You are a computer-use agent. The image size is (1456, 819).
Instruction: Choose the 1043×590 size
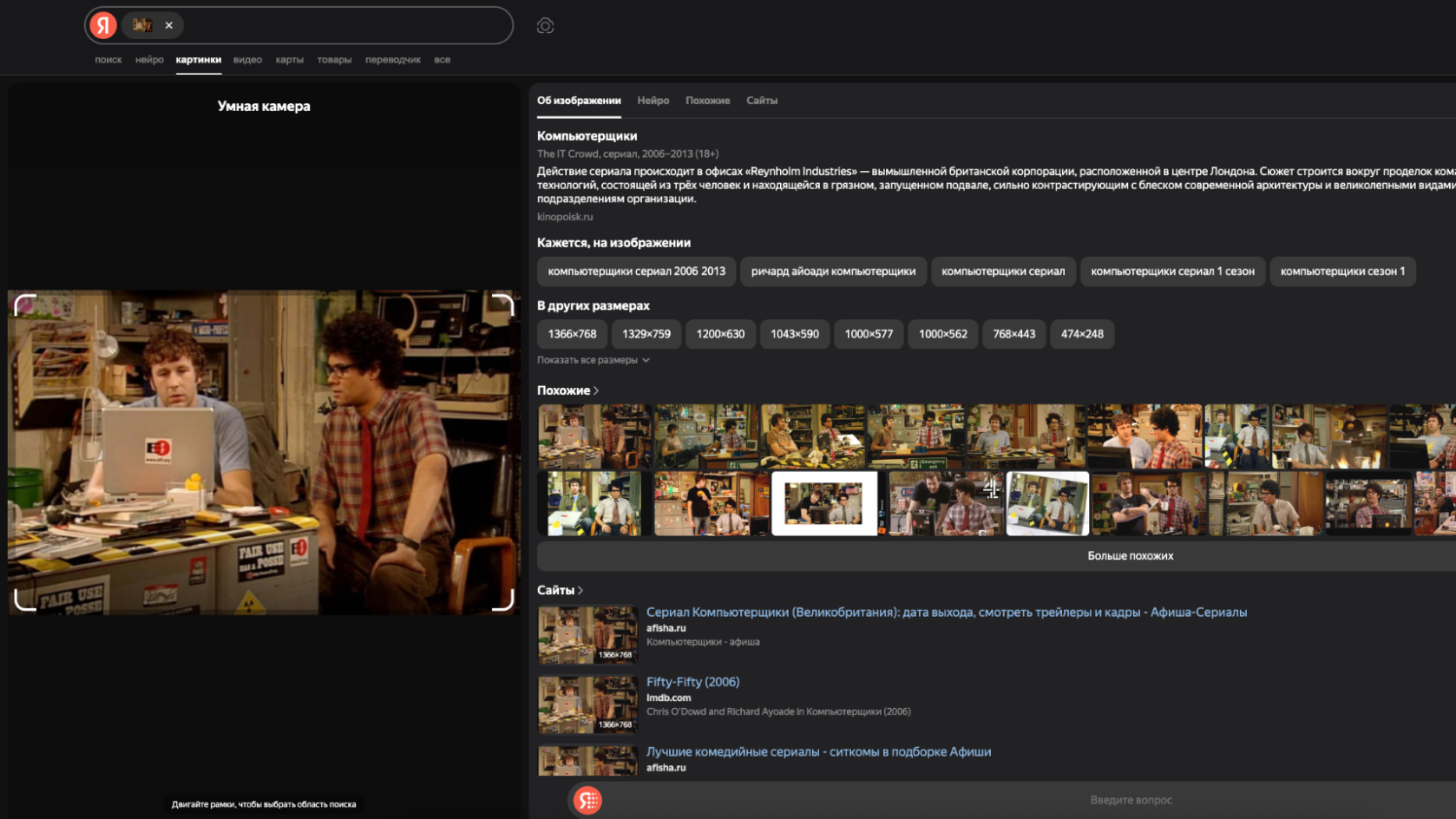click(795, 334)
